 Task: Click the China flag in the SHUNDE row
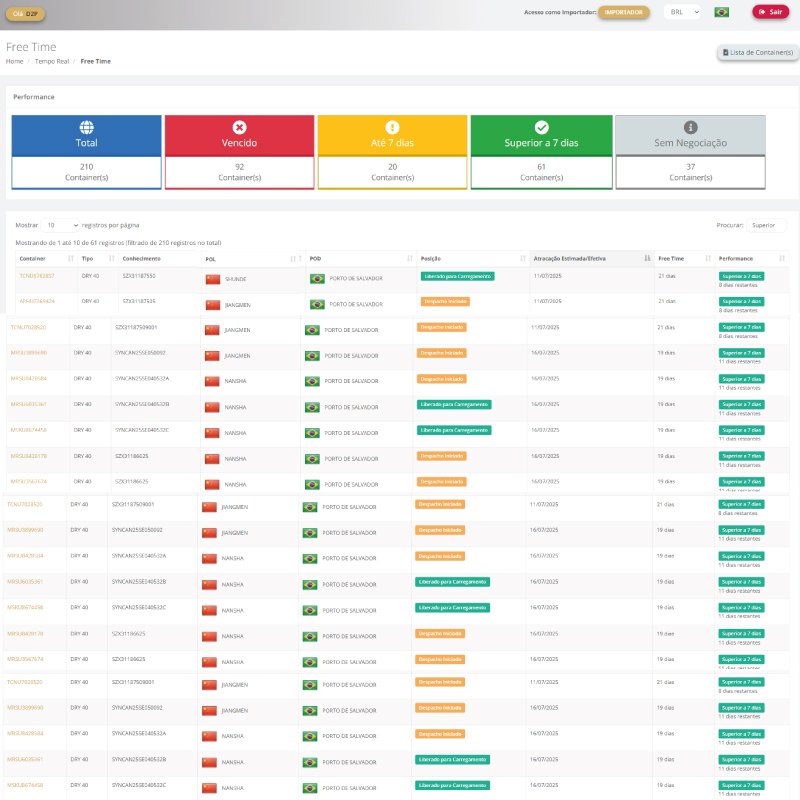click(212, 278)
